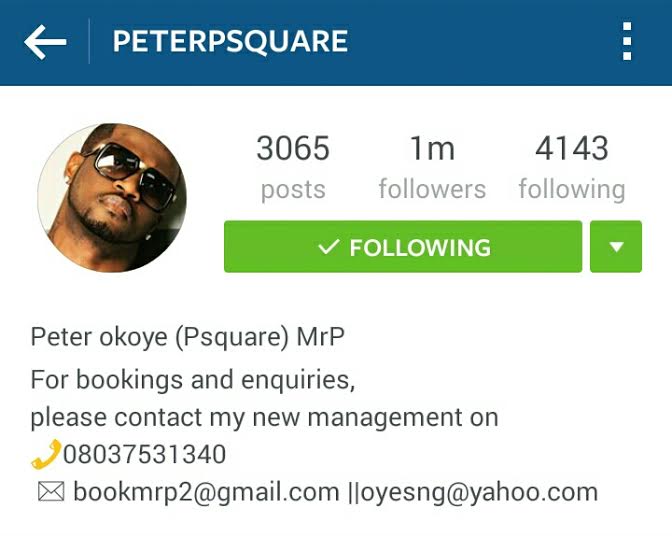Viewport: 672px width, 537px height.
Task: Open the 4143 following list
Action: pos(572,167)
